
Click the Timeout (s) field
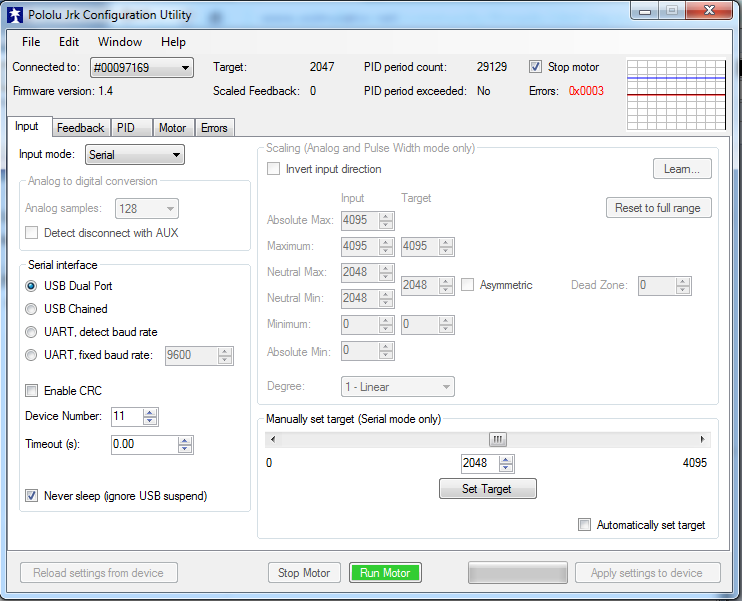pos(144,444)
